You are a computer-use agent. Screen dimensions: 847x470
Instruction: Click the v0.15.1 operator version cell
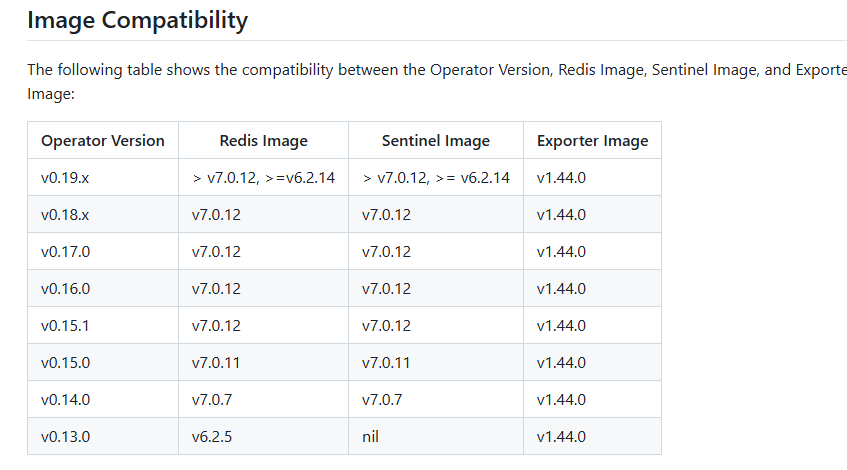coord(103,325)
